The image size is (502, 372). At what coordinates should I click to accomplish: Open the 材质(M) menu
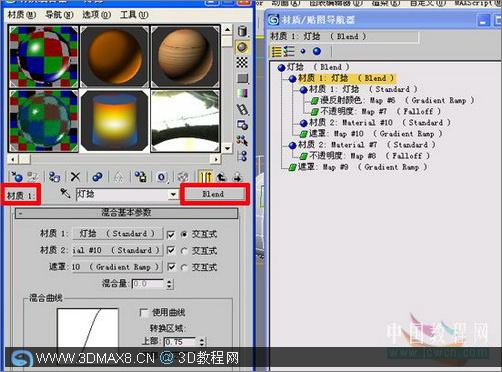point(22,15)
